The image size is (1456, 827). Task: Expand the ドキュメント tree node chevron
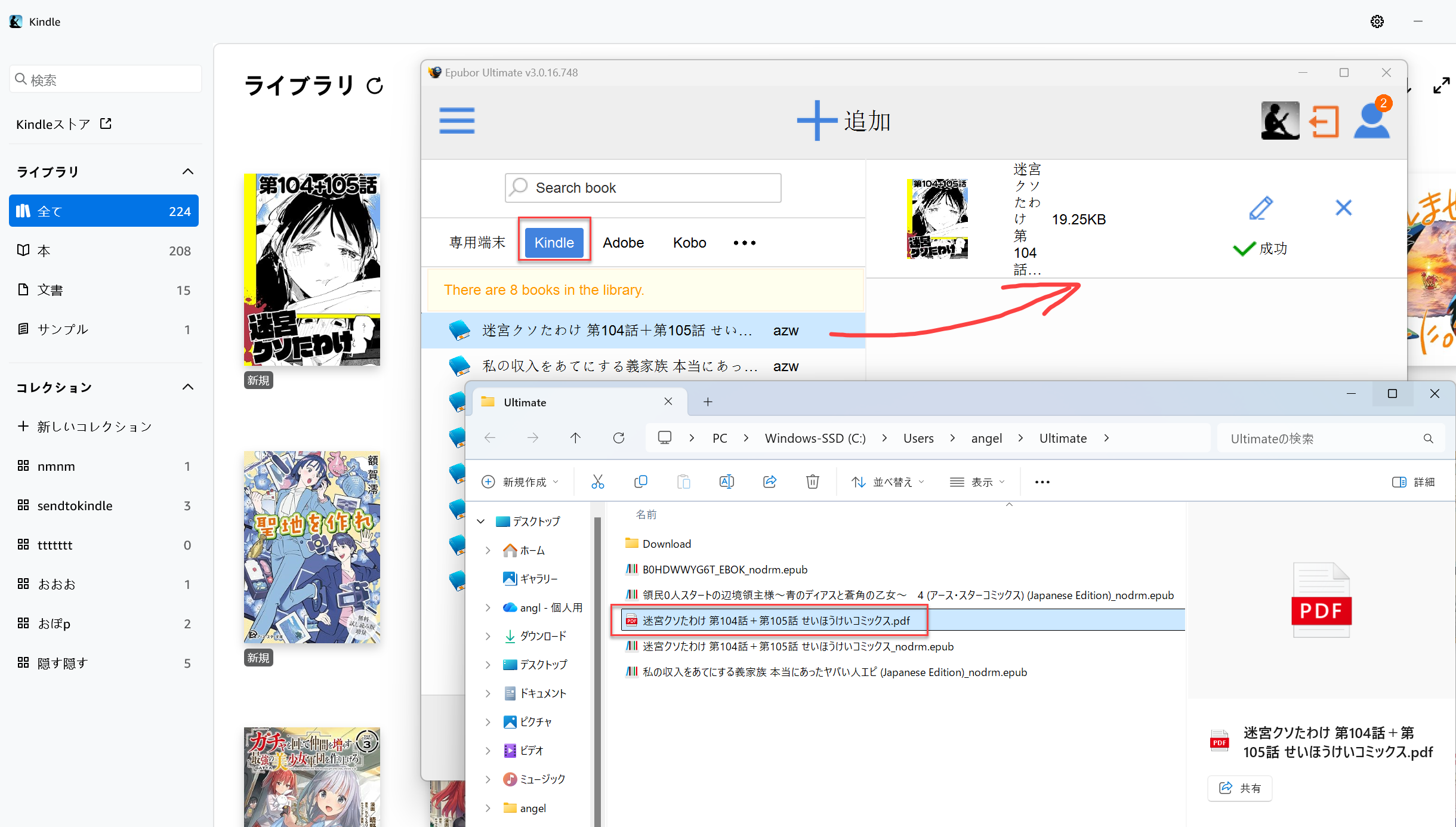pyautogui.click(x=488, y=693)
